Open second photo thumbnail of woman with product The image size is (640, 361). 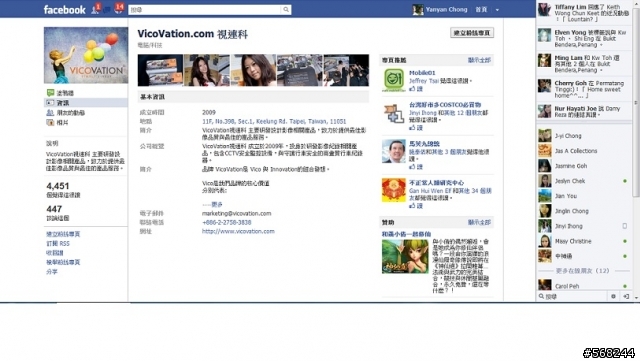coord(207,70)
